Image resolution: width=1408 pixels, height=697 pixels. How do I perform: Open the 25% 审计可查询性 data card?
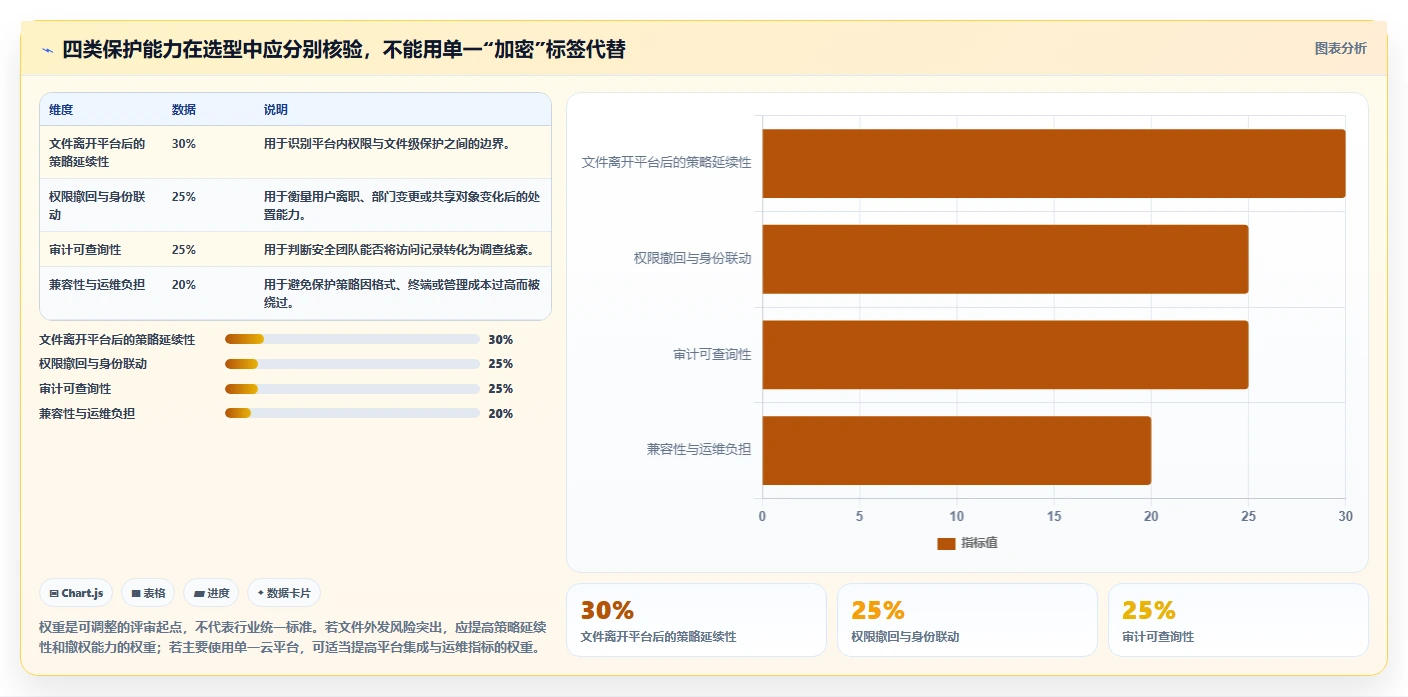(1238, 620)
